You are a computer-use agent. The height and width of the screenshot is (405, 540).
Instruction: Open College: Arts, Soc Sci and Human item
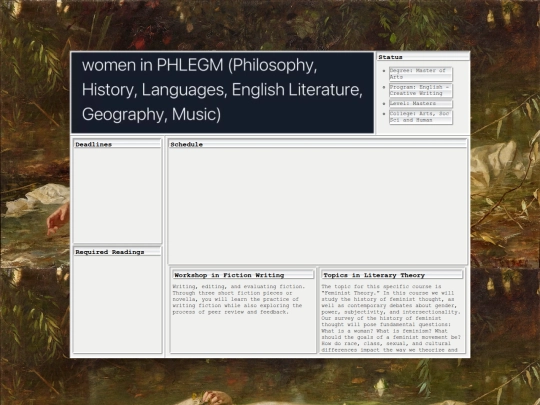coord(420,117)
